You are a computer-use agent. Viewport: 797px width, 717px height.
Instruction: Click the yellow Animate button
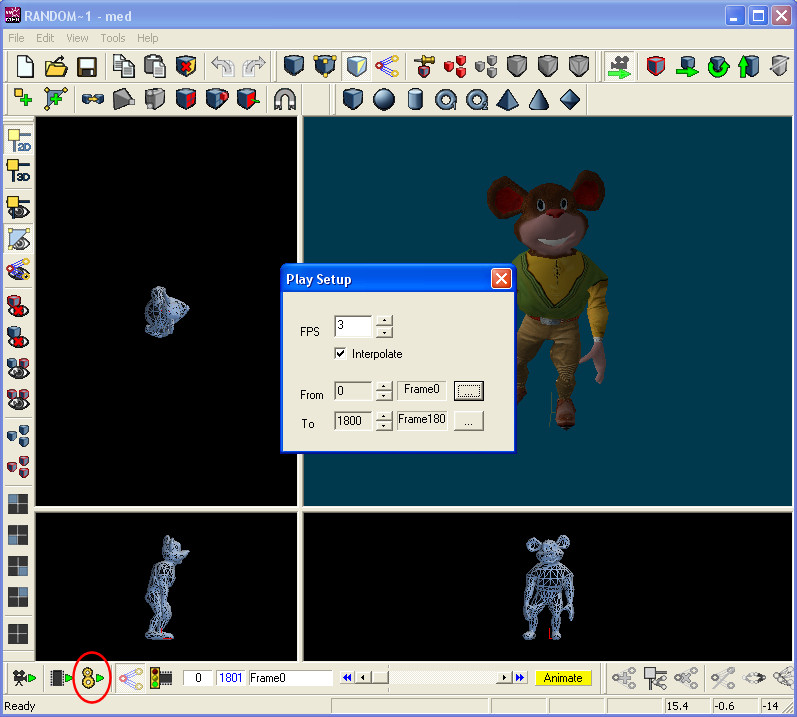(563, 678)
